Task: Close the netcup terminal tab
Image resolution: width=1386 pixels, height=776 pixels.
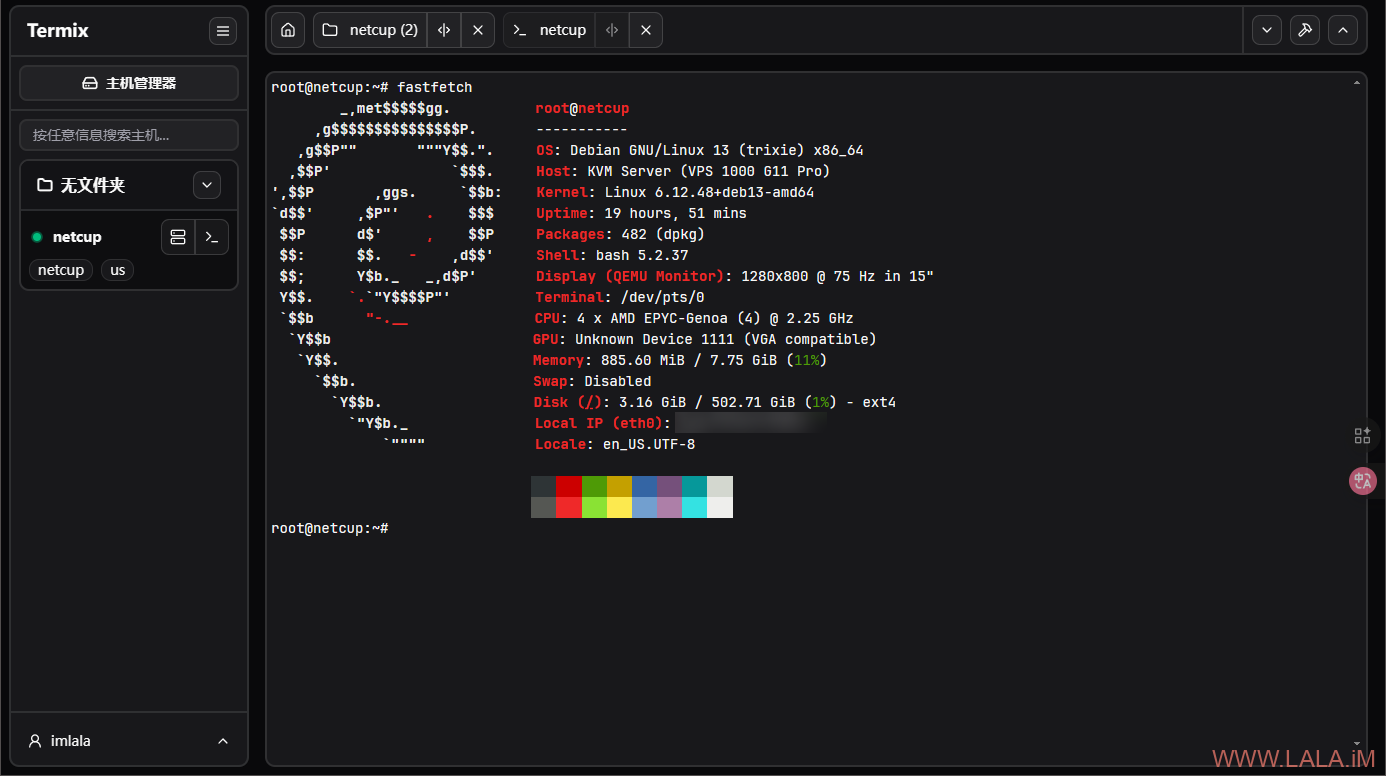Action: click(x=646, y=30)
